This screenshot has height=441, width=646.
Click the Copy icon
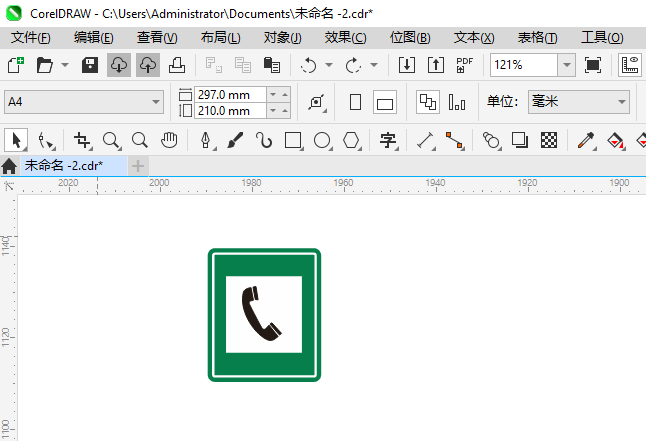pyautogui.click(x=243, y=65)
